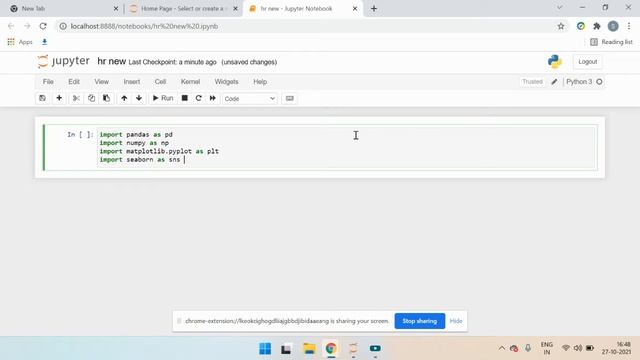640x360 pixels.
Task: Bookmark this page with star icon
Action: [x=561, y=26]
